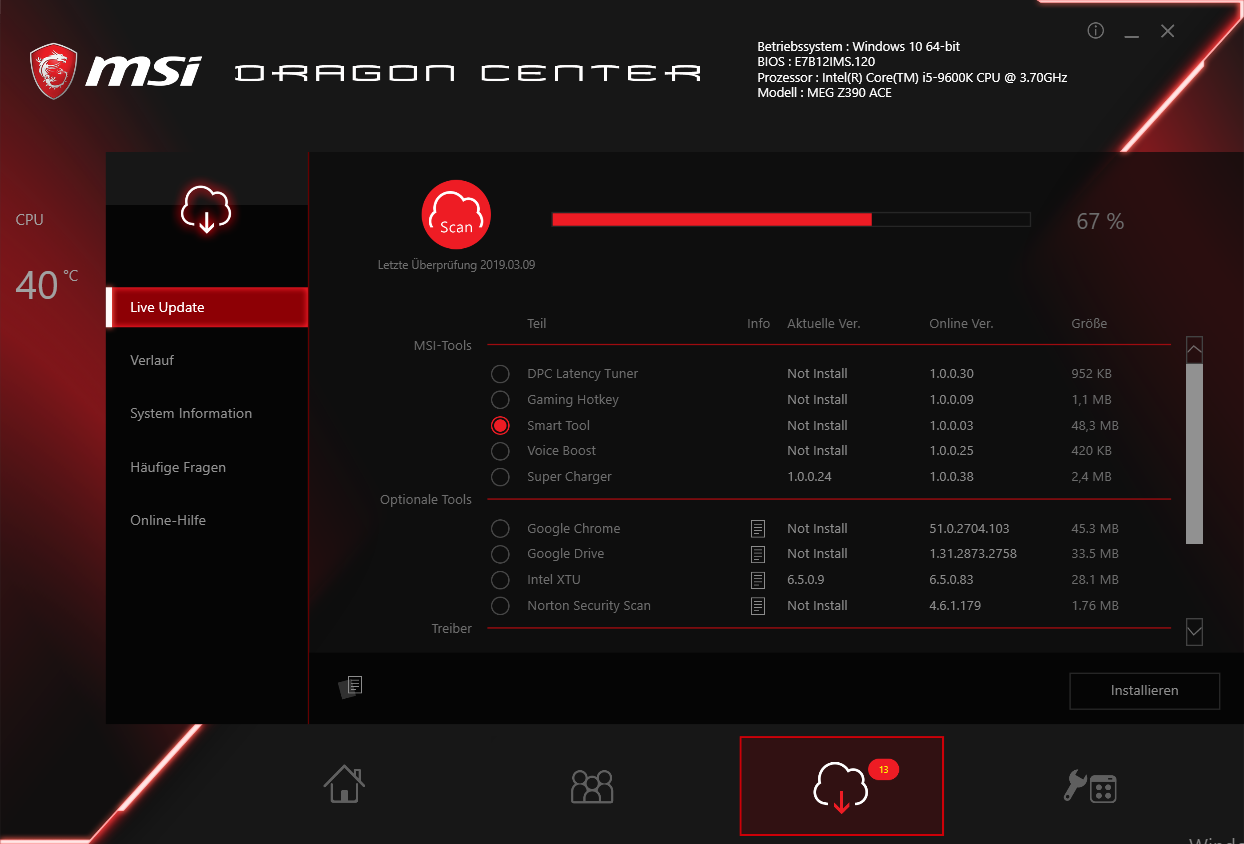The width and height of the screenshot is (1244, 844).
Task: Click the list scrollbar thumb
Action: pos(1194,454)
